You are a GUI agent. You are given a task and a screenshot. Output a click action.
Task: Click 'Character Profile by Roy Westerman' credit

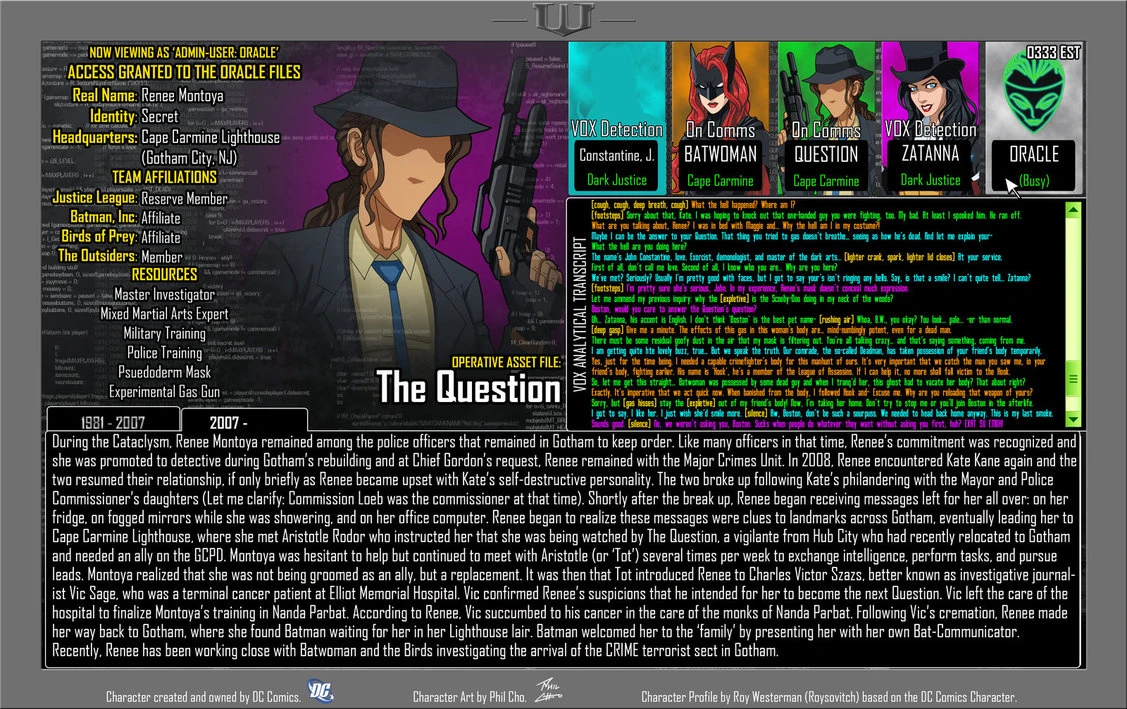coord(829,697)
